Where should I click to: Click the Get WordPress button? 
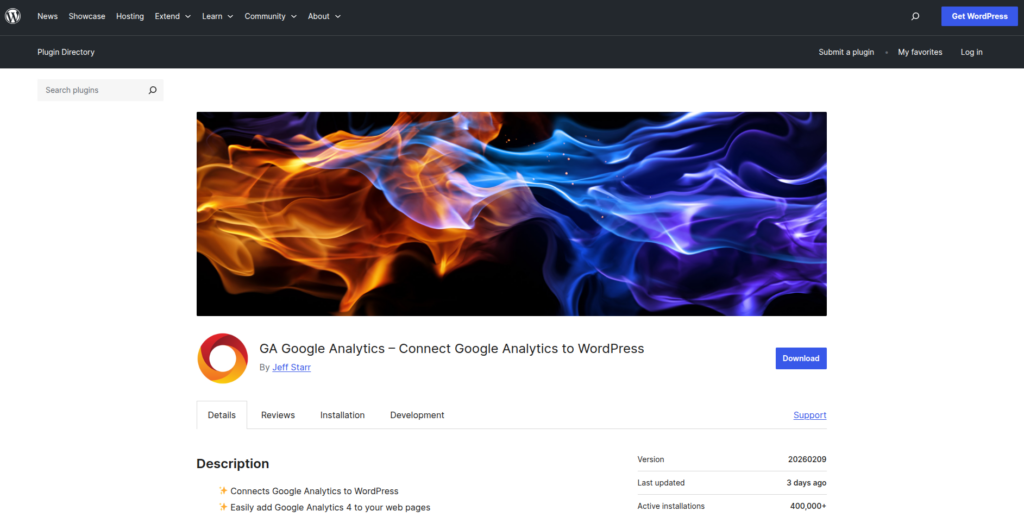[x=979, y=16]
